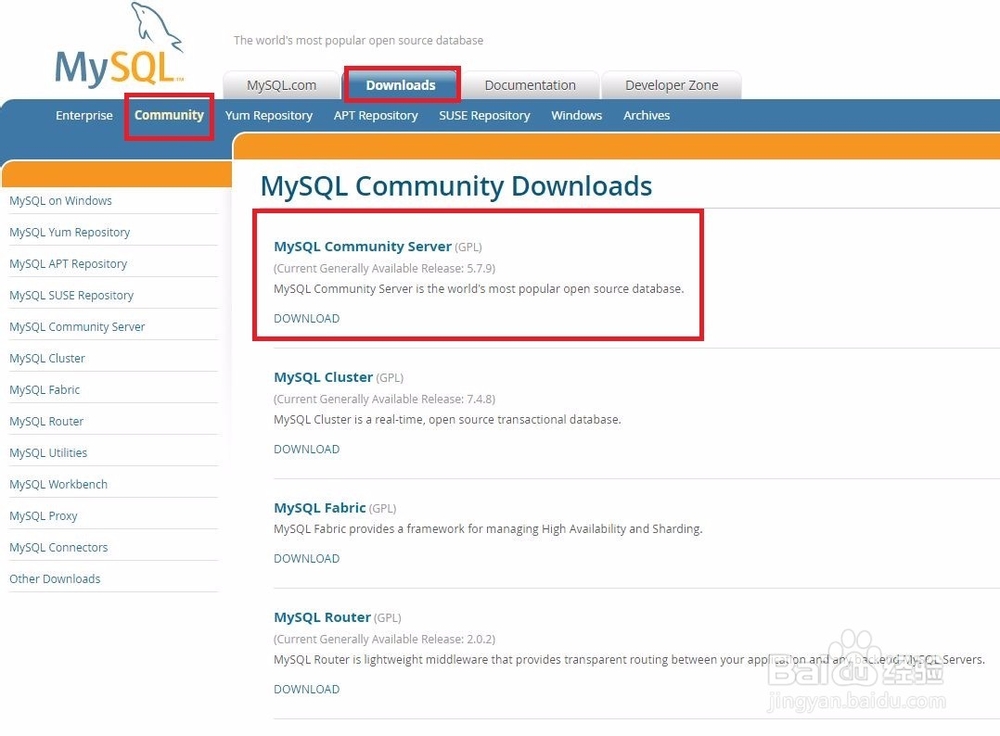Open MySQL Connectors sidebar link

point(59,547)
